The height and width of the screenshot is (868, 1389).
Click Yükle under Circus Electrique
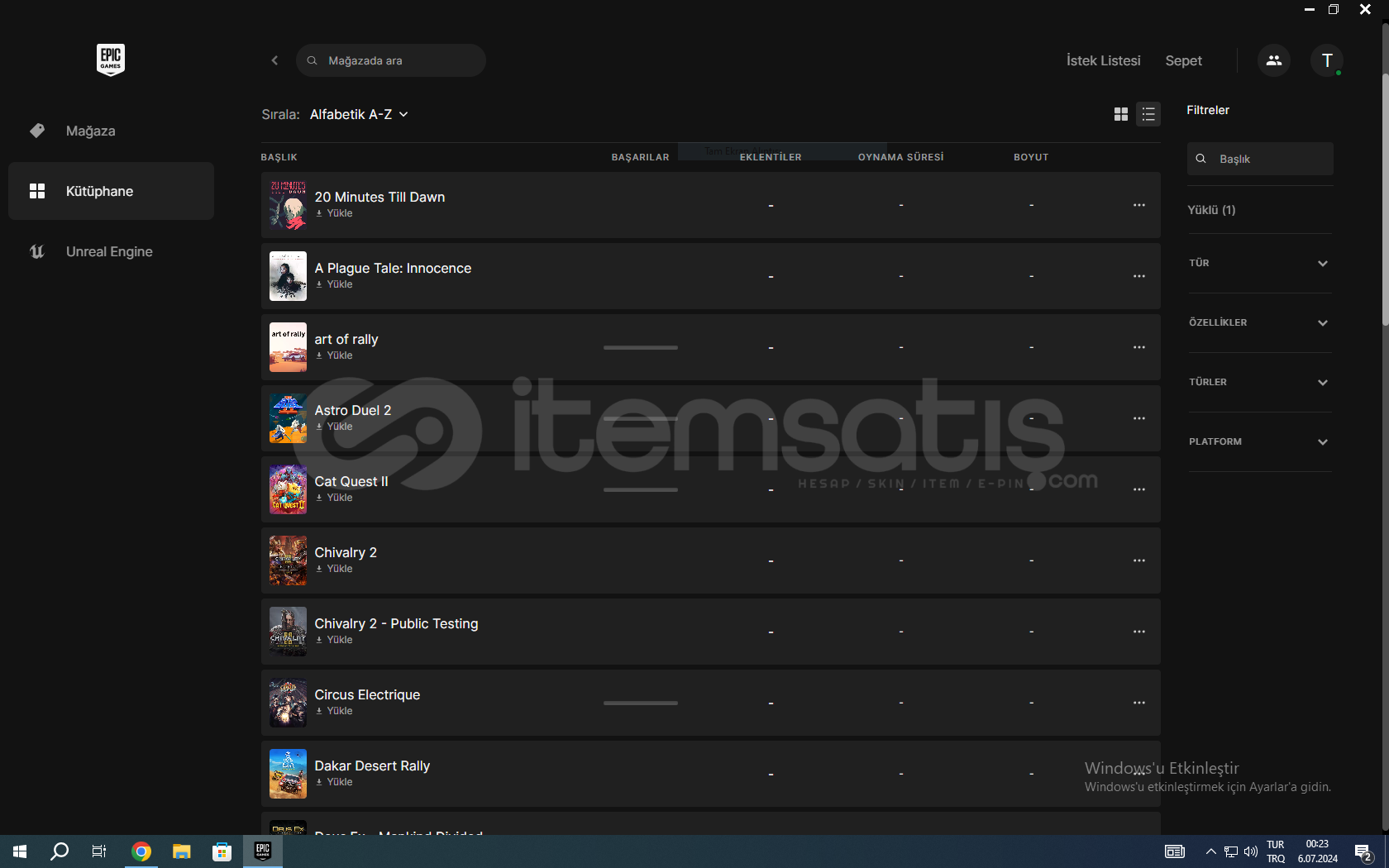[334, 711]
